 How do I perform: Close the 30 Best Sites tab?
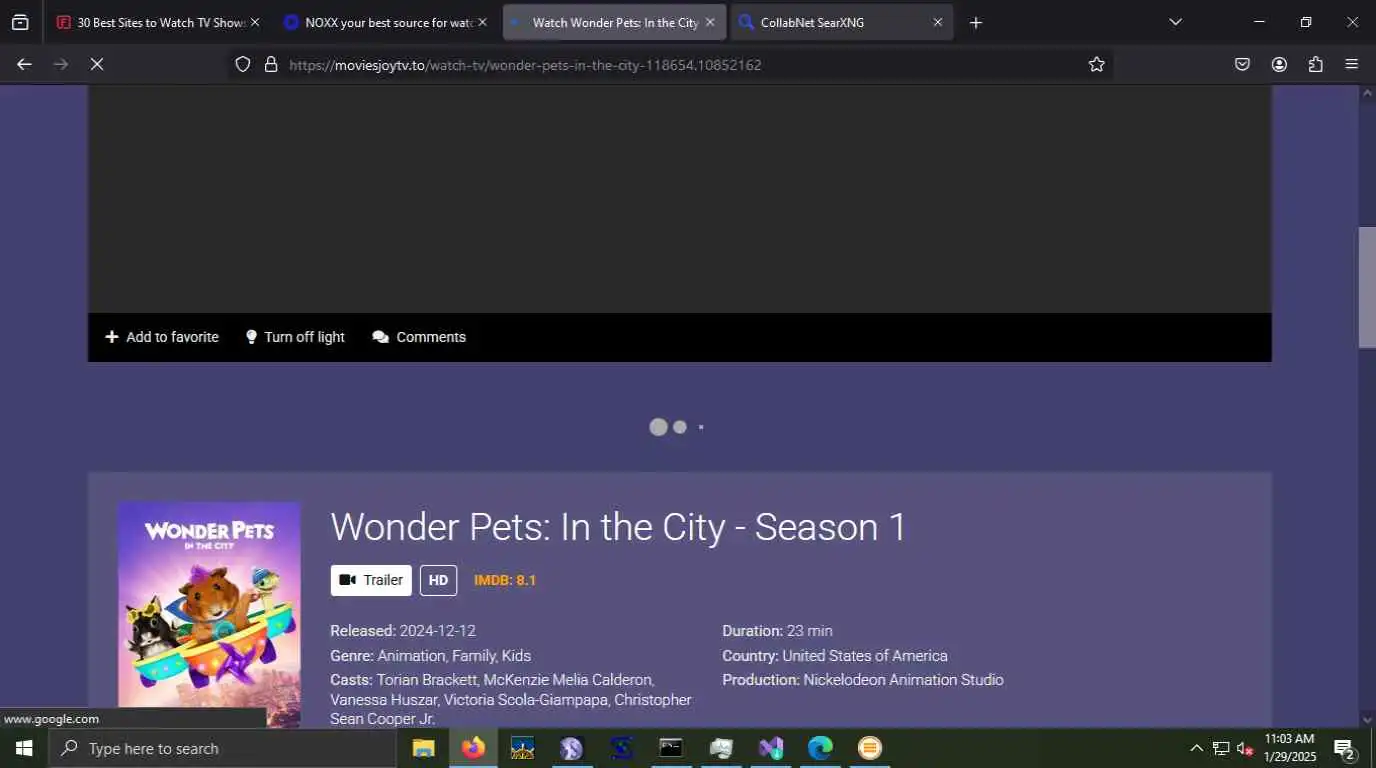(254, 22)
